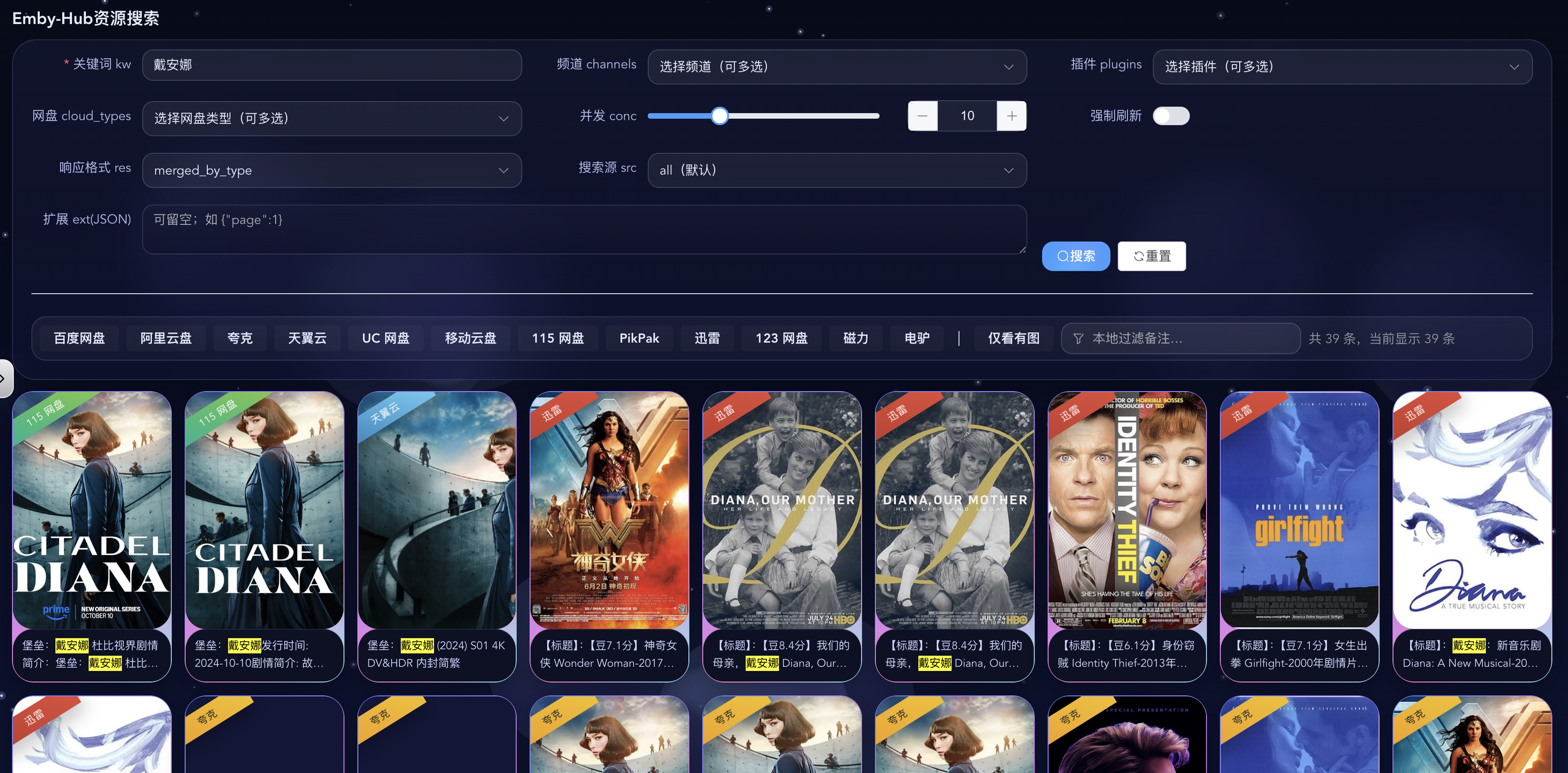Open the Identity Thief poster thumbnail
The height and width of the screenshot is (773, 1568).
click(1126, 511)
